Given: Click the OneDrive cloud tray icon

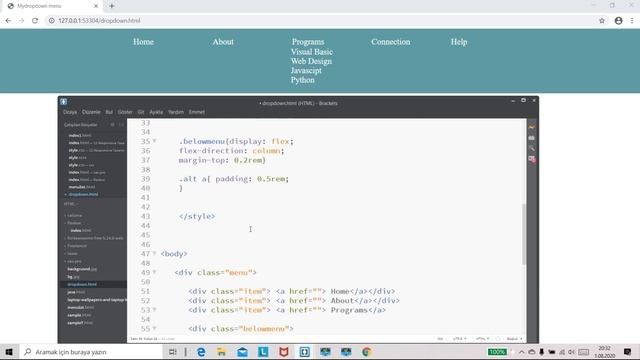Looking at the screenshot, I should click(532, 352).
